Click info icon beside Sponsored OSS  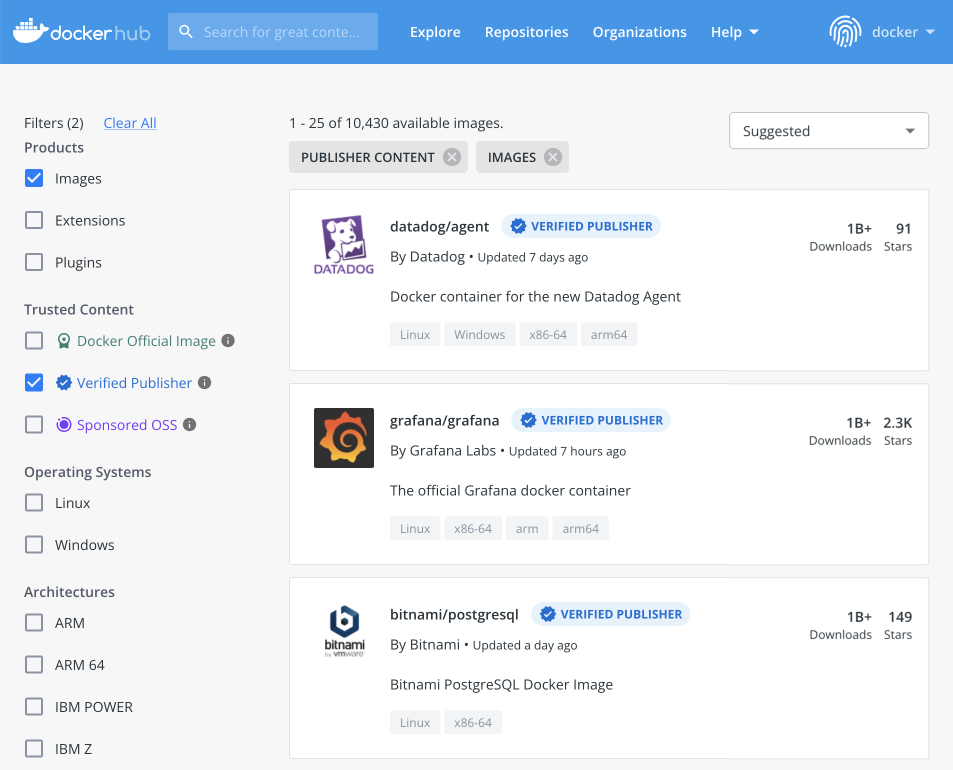pyautogui.click(x=189, y=425)
